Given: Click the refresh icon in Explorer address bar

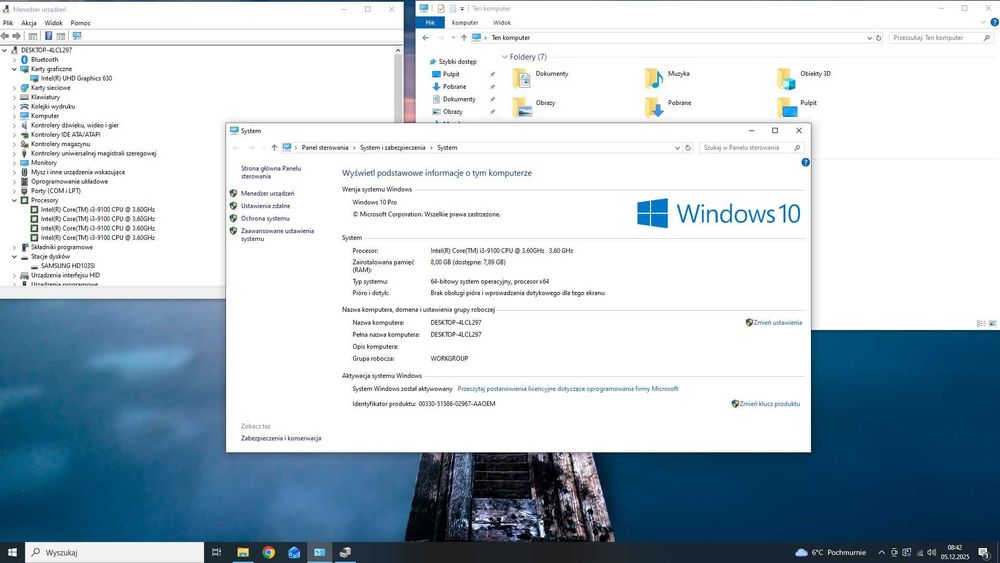Looking at the screenshot, I should tap(878, 38).
